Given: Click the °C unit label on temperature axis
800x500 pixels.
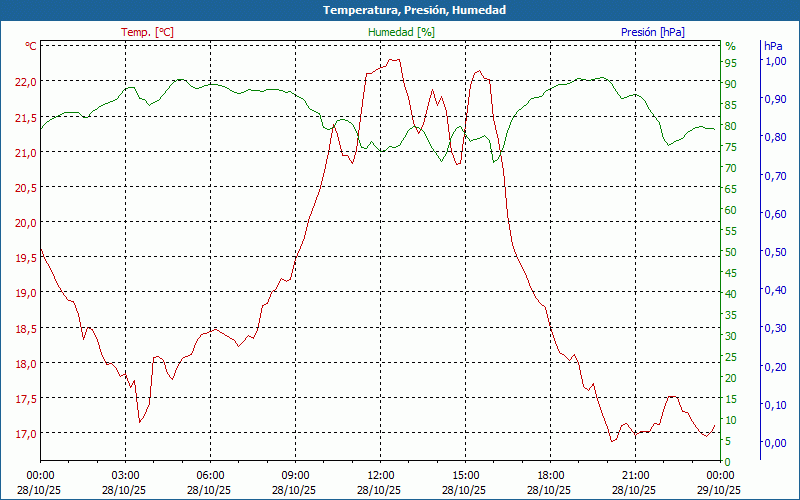Looking at the screenshot, I should point(31,46).
